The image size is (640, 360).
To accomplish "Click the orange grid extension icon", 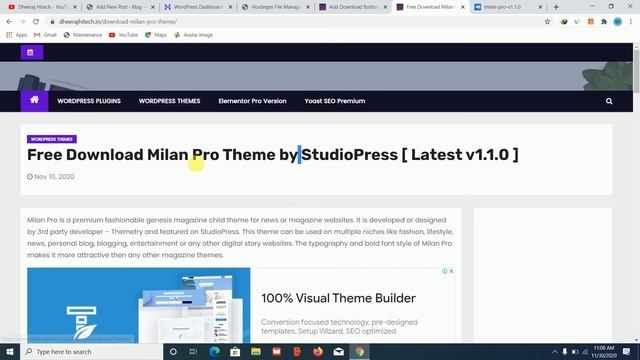I will pos(591,22).
